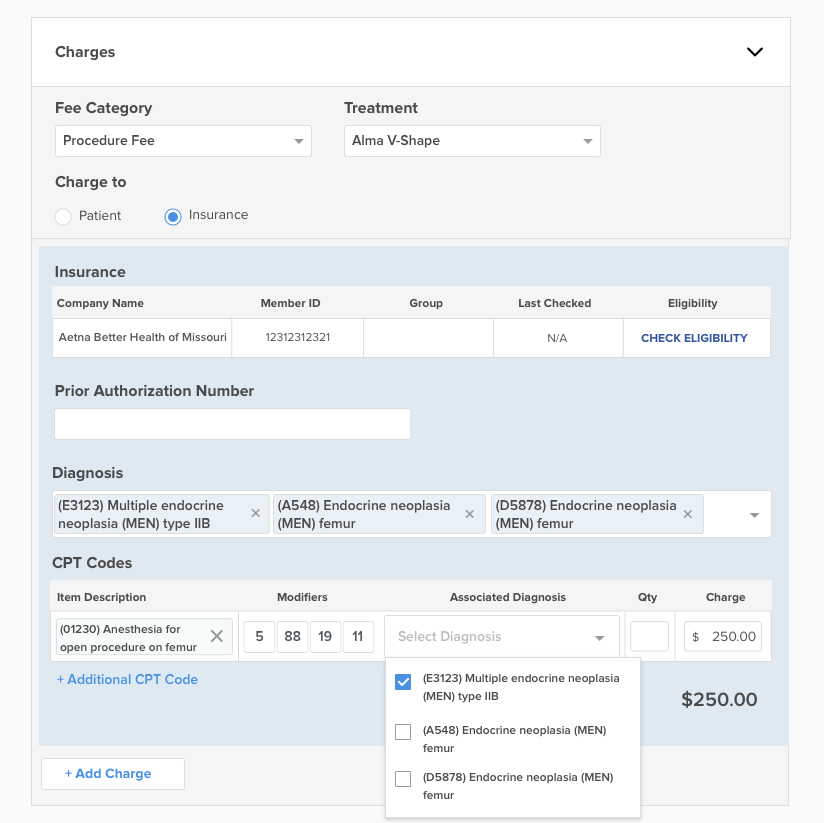Click the Modifiers column header
The height and width of the screenshot is (823, 824).
pyautogui.click(x=302, y=597)
